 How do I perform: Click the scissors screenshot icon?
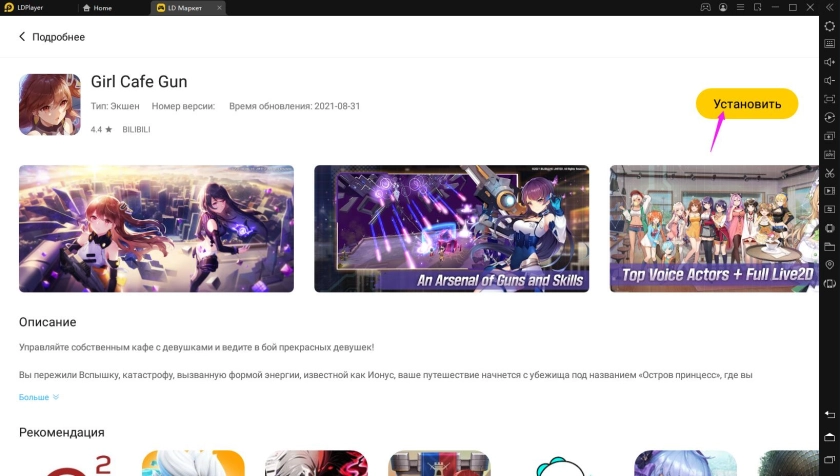829,173
